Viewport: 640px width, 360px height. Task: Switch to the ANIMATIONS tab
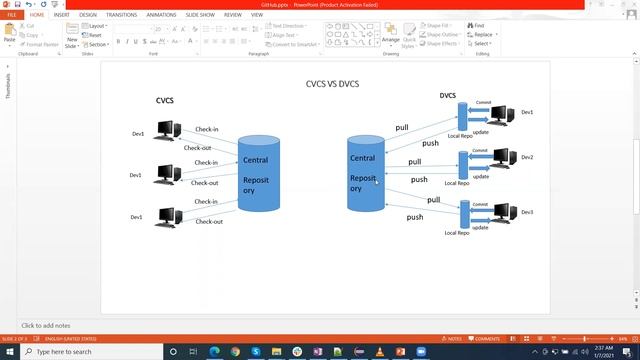[161, 15]
